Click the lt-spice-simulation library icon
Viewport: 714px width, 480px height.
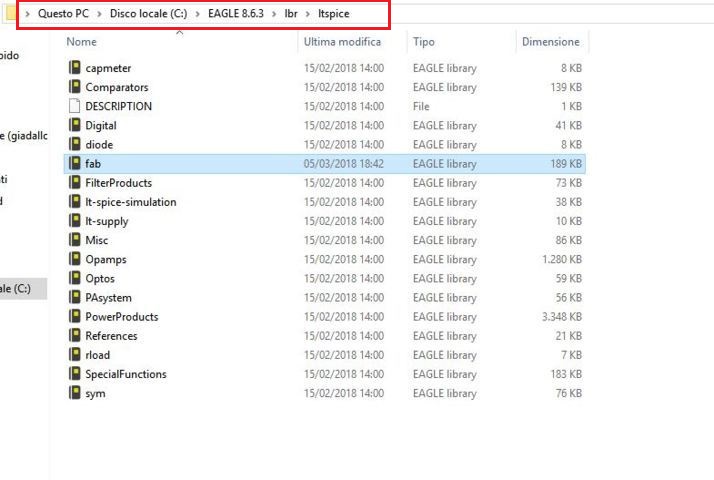(75, 201)
